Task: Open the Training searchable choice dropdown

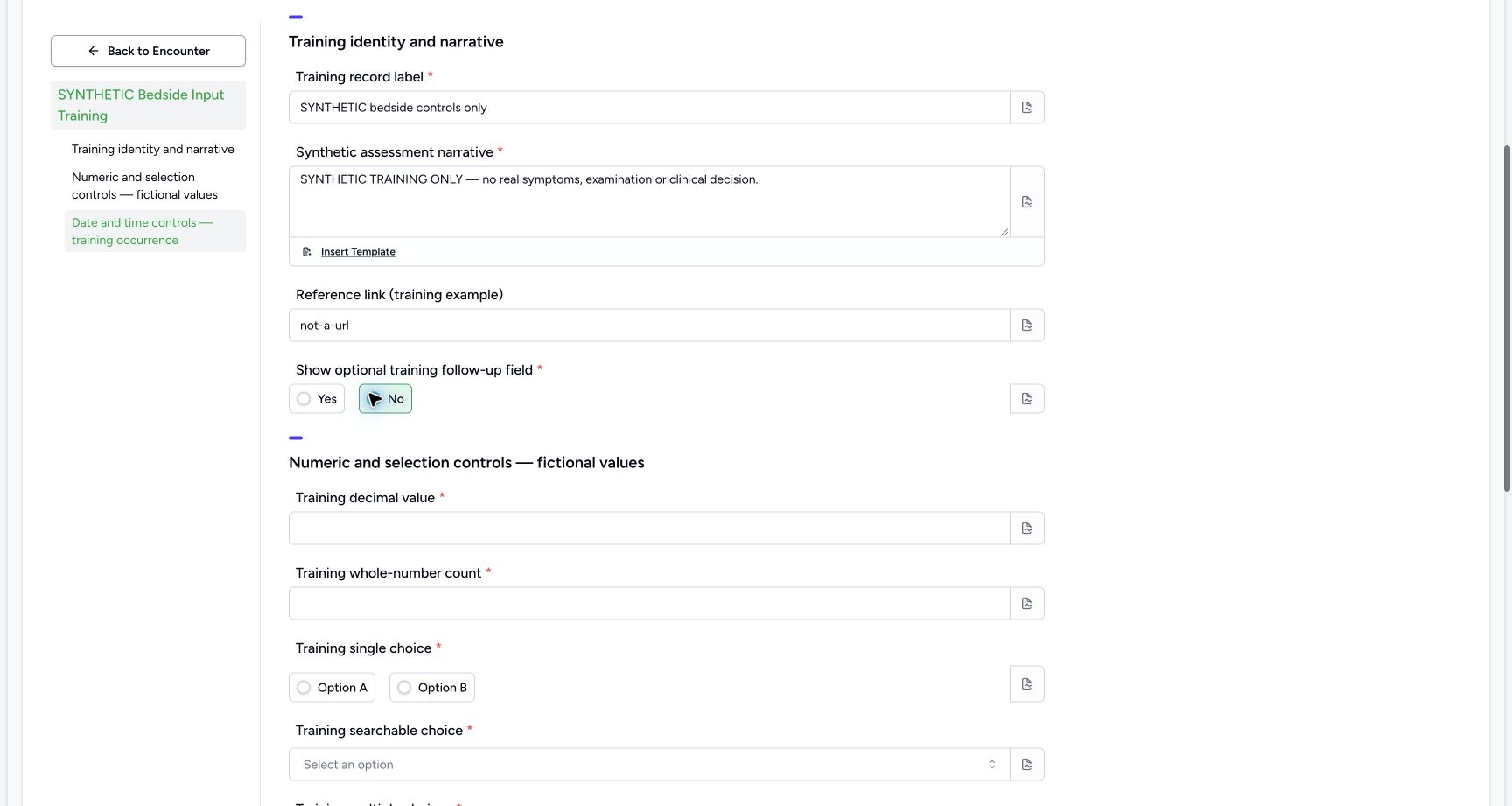Action: click(649, 765)
